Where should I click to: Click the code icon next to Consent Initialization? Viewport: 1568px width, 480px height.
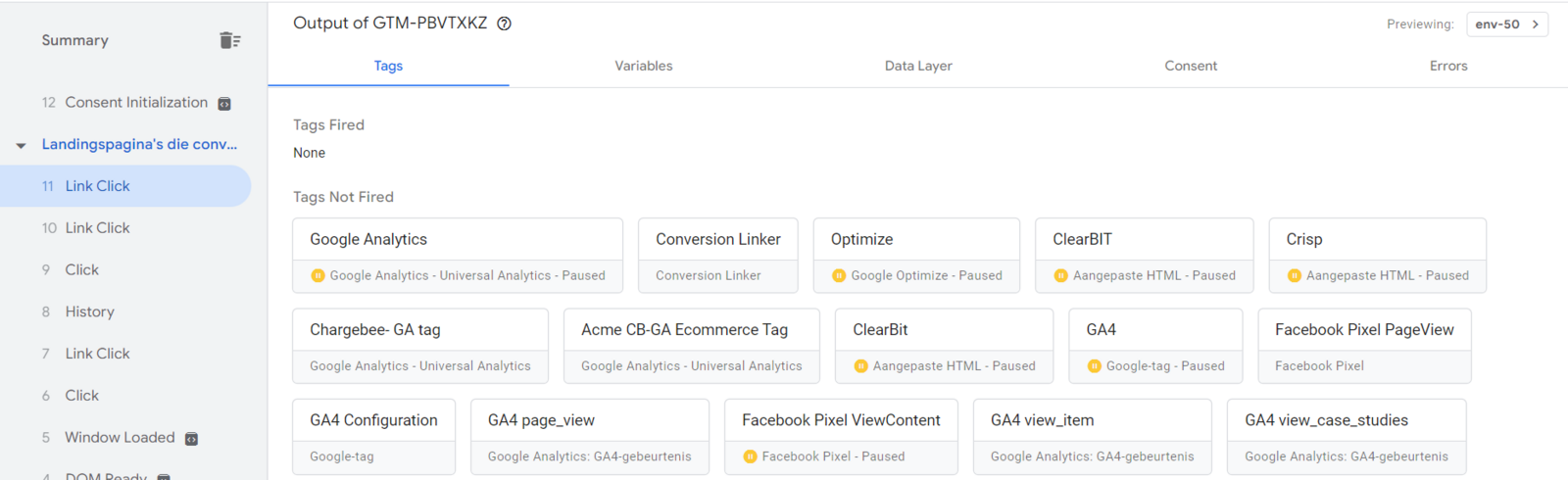(x=224, y=104)
